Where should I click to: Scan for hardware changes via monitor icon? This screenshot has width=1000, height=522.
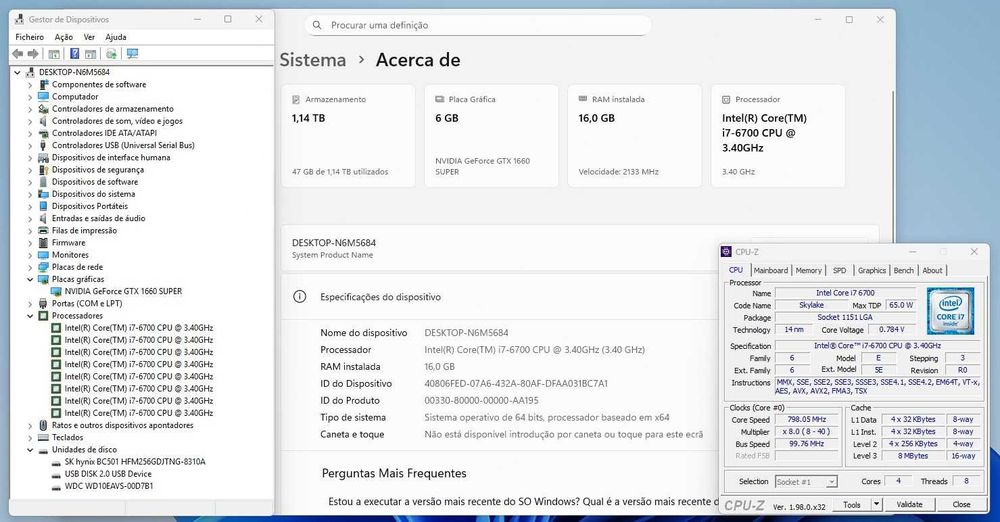pyautogui.click(x=132, y=54)
